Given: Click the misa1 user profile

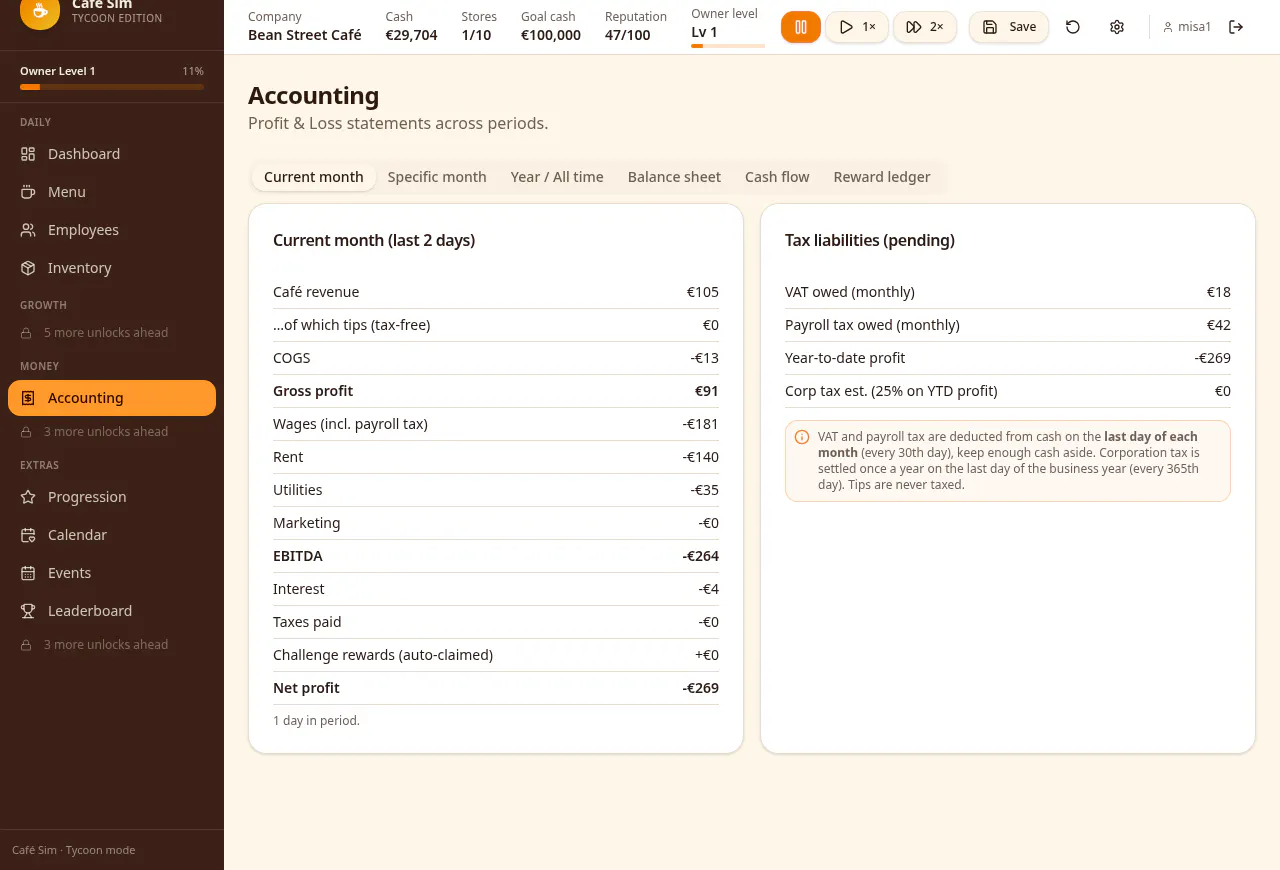Looking at the screenshot, I should [1187, 27].
